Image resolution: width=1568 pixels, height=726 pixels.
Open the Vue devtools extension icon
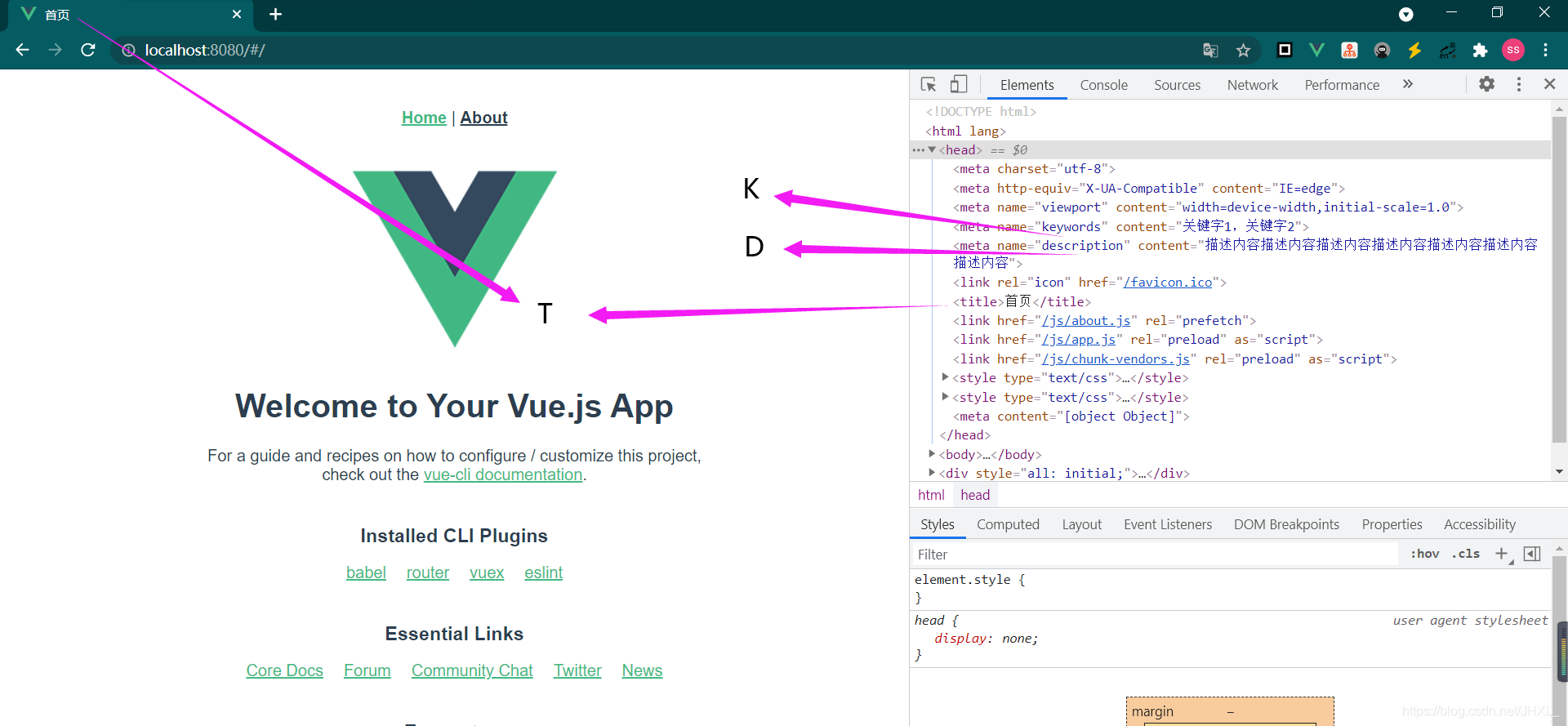point(1316,51)
